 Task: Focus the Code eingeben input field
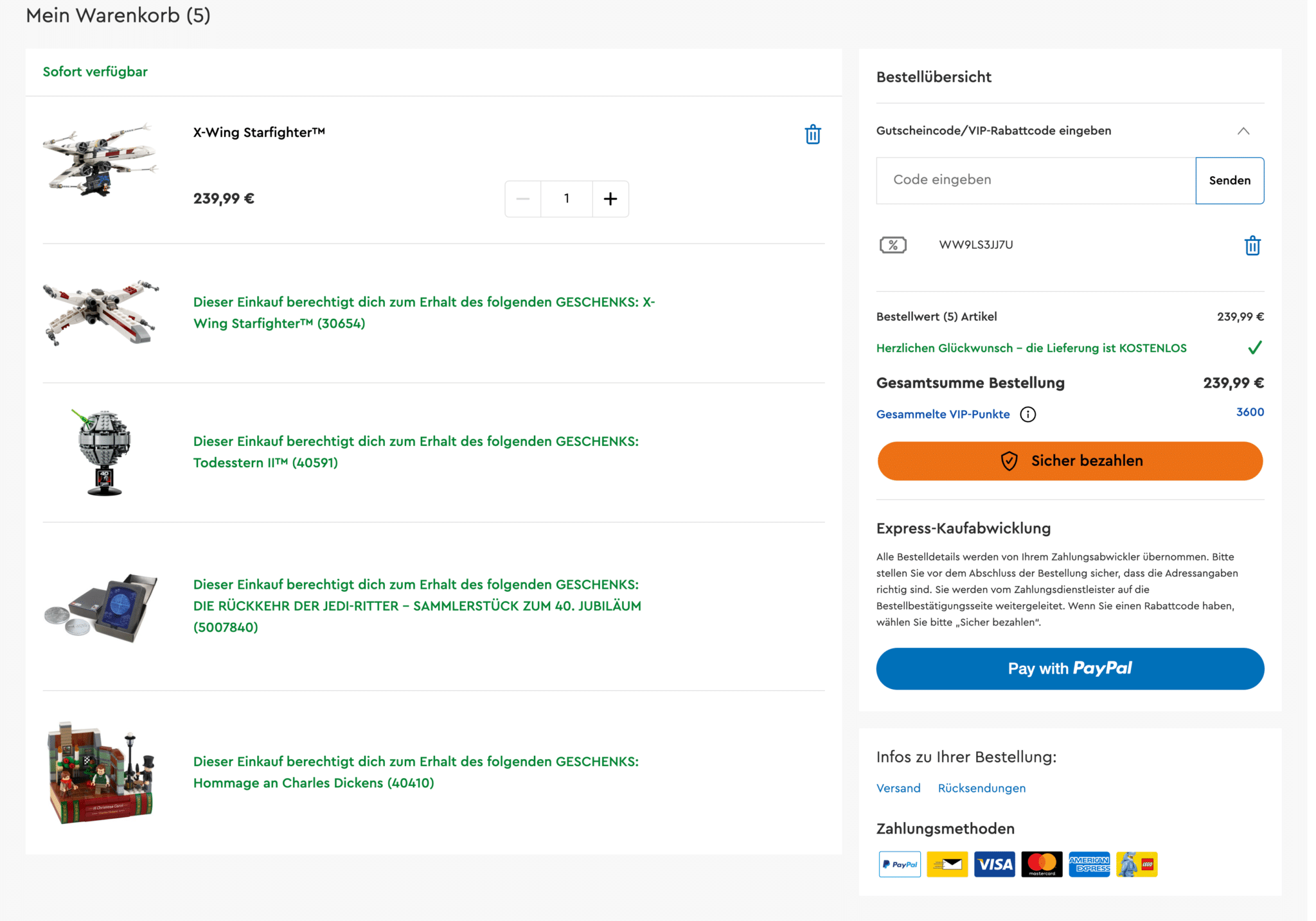tap(1036, 181)
